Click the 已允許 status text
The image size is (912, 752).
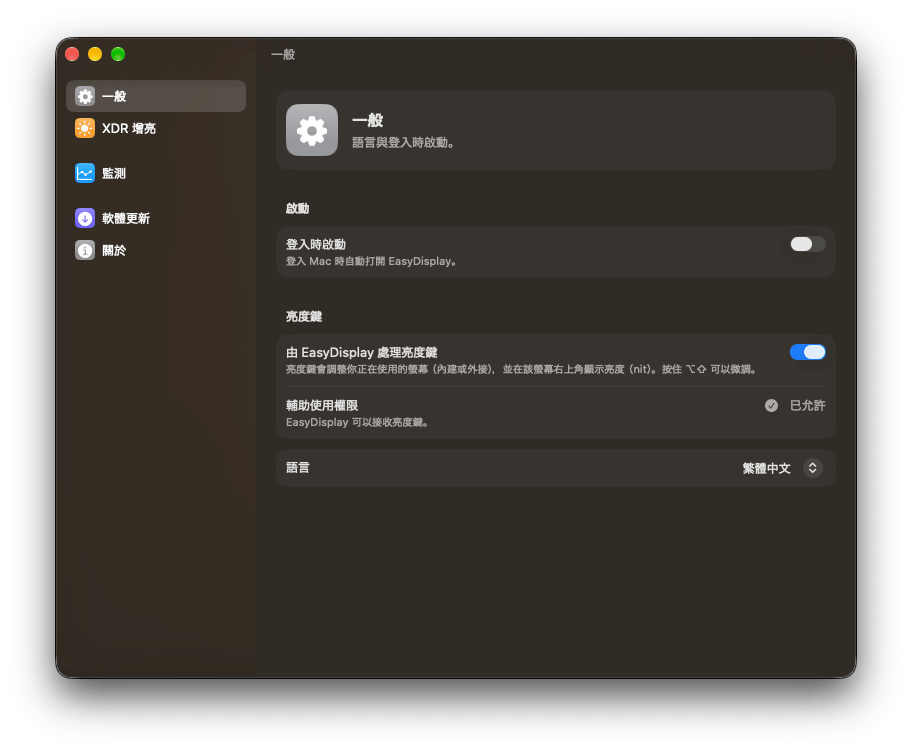click(x=807, y=405)
